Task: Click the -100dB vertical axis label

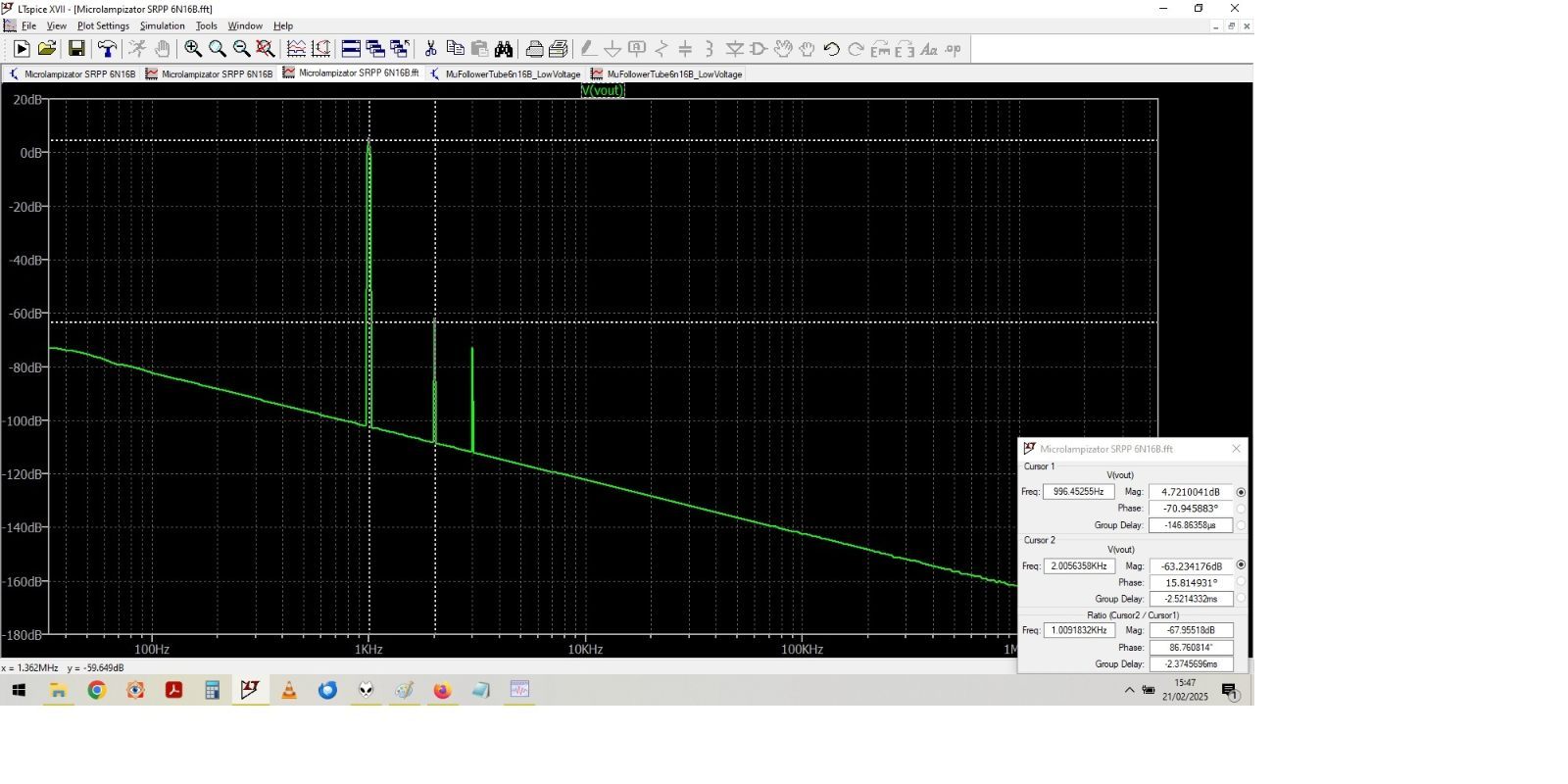Action: point(24,420)
